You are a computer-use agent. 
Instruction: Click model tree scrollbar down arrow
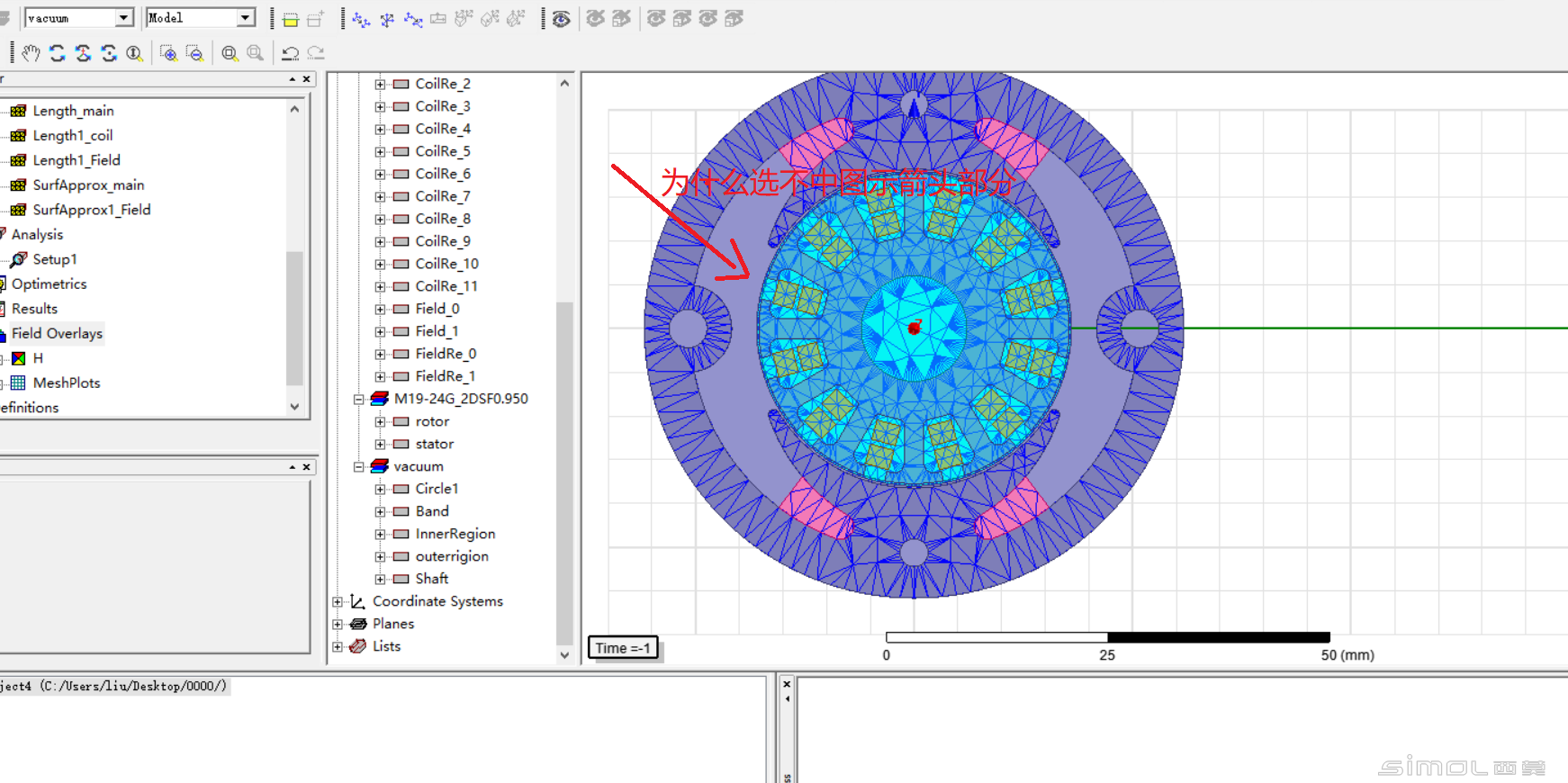pyautogui.click(x=564, y=655)
